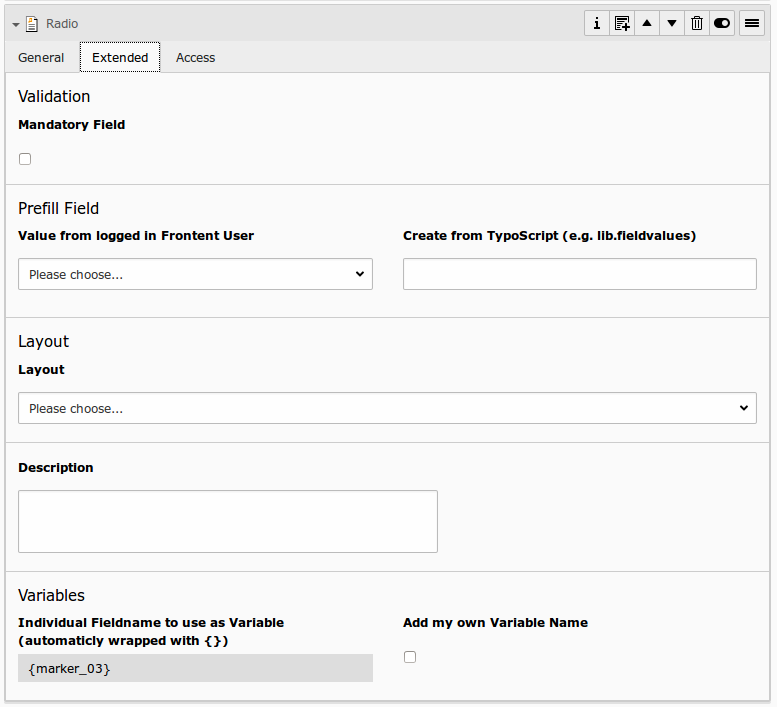The height and width of the screenshot is (707, 777).
Task: Click the drag handle hamburger icon
Action: pos(752,23)
